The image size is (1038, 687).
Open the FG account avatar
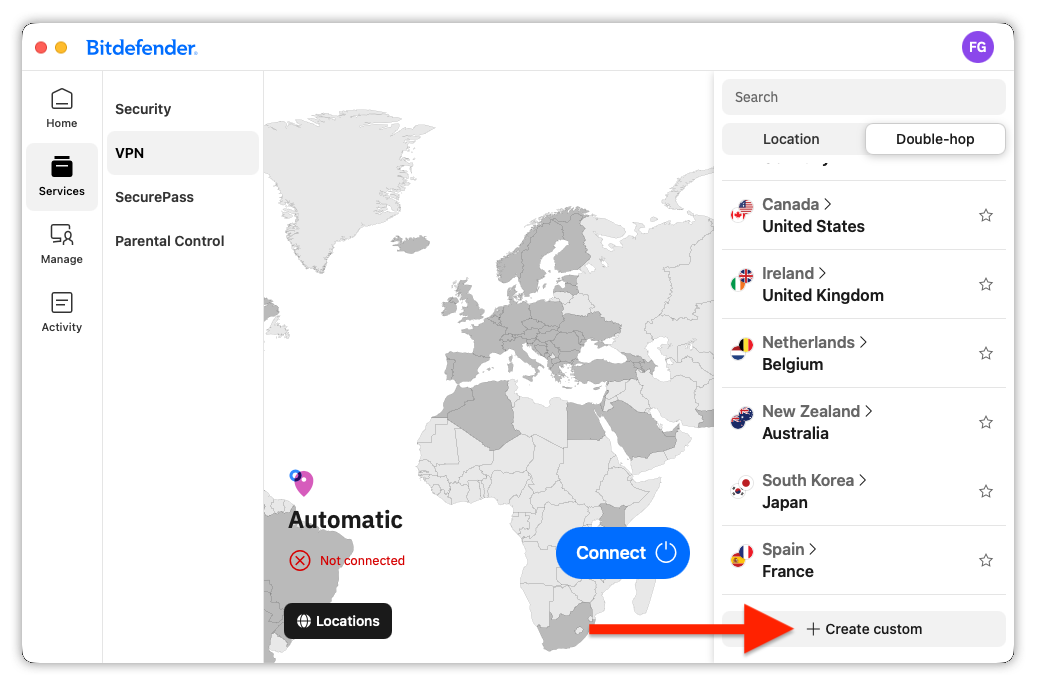click(977, 47)
